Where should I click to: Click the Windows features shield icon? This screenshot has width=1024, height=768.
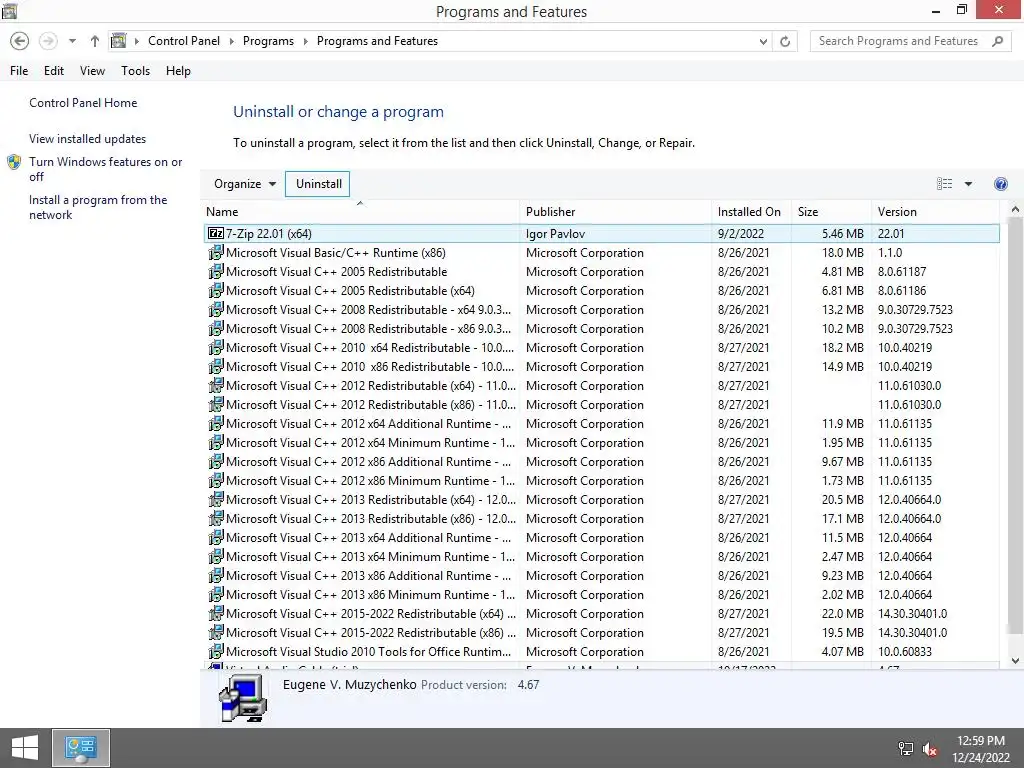[14, 162]
